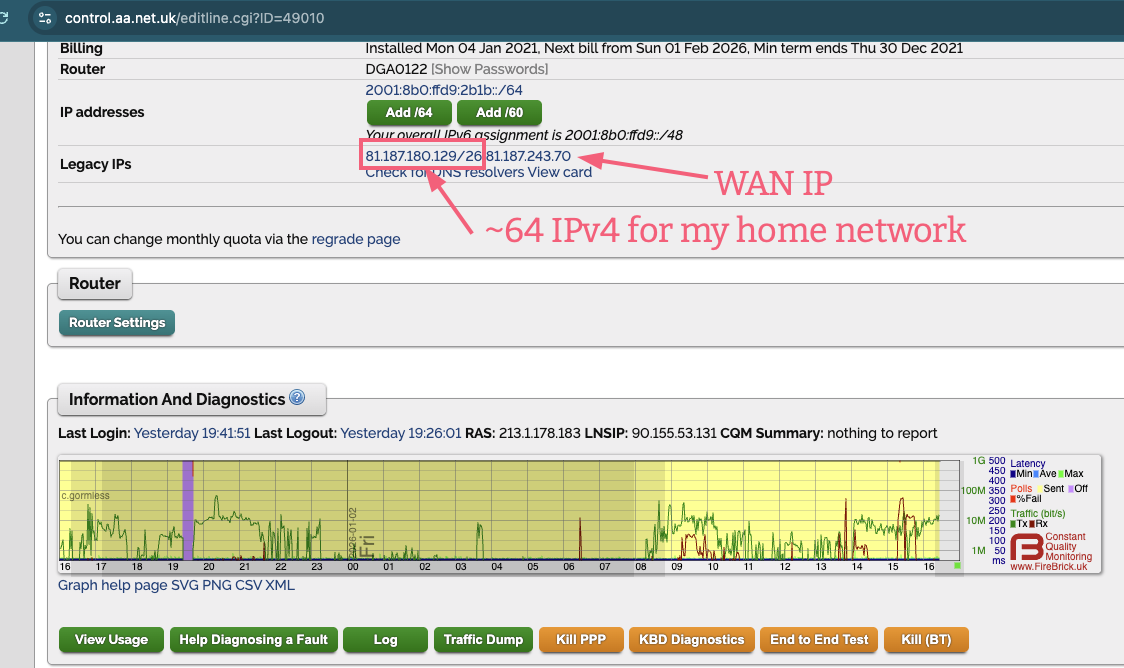Image resolution: width=1124 pixels, height=668 pixels.
Task: Click the Add /64 button
Action: point(409,112)
